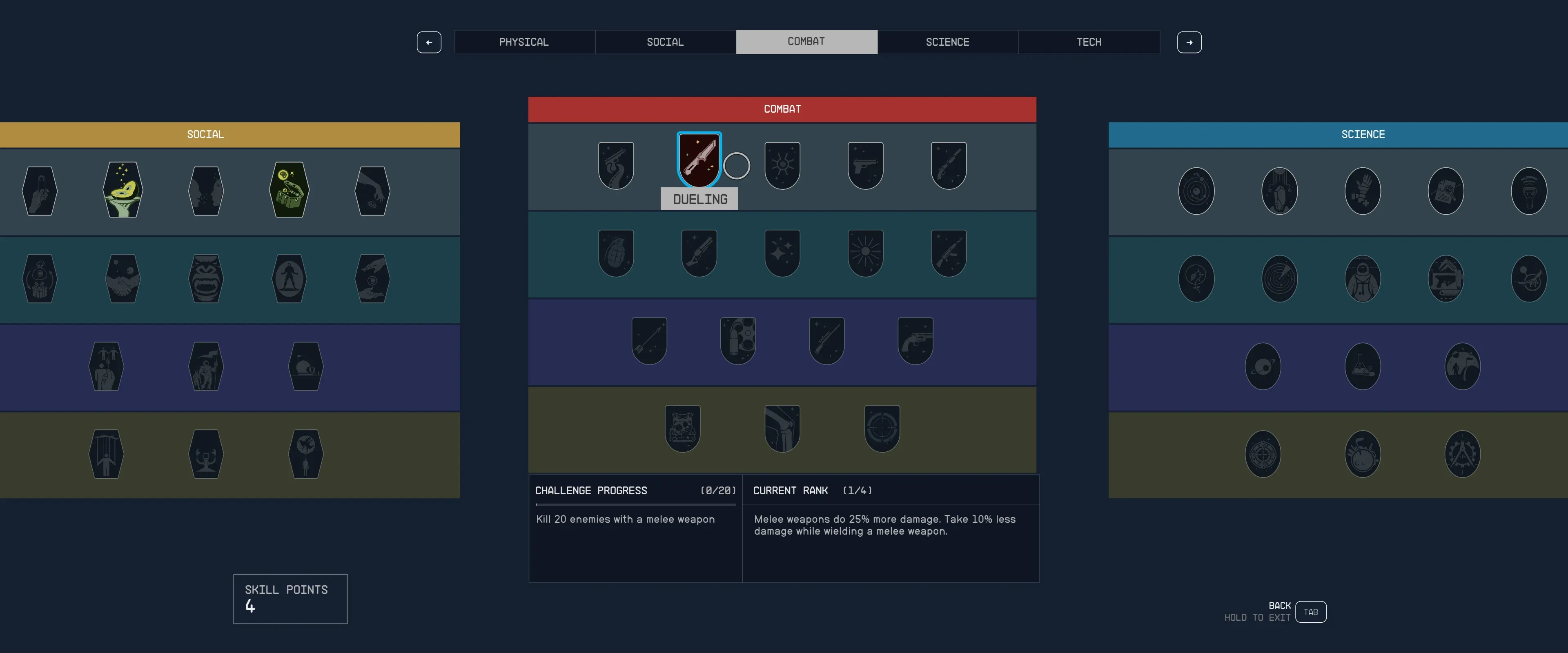Select the crosshair Targeting skill badge
Viewport: 1568px width, 653px height.
pos(882,428)
